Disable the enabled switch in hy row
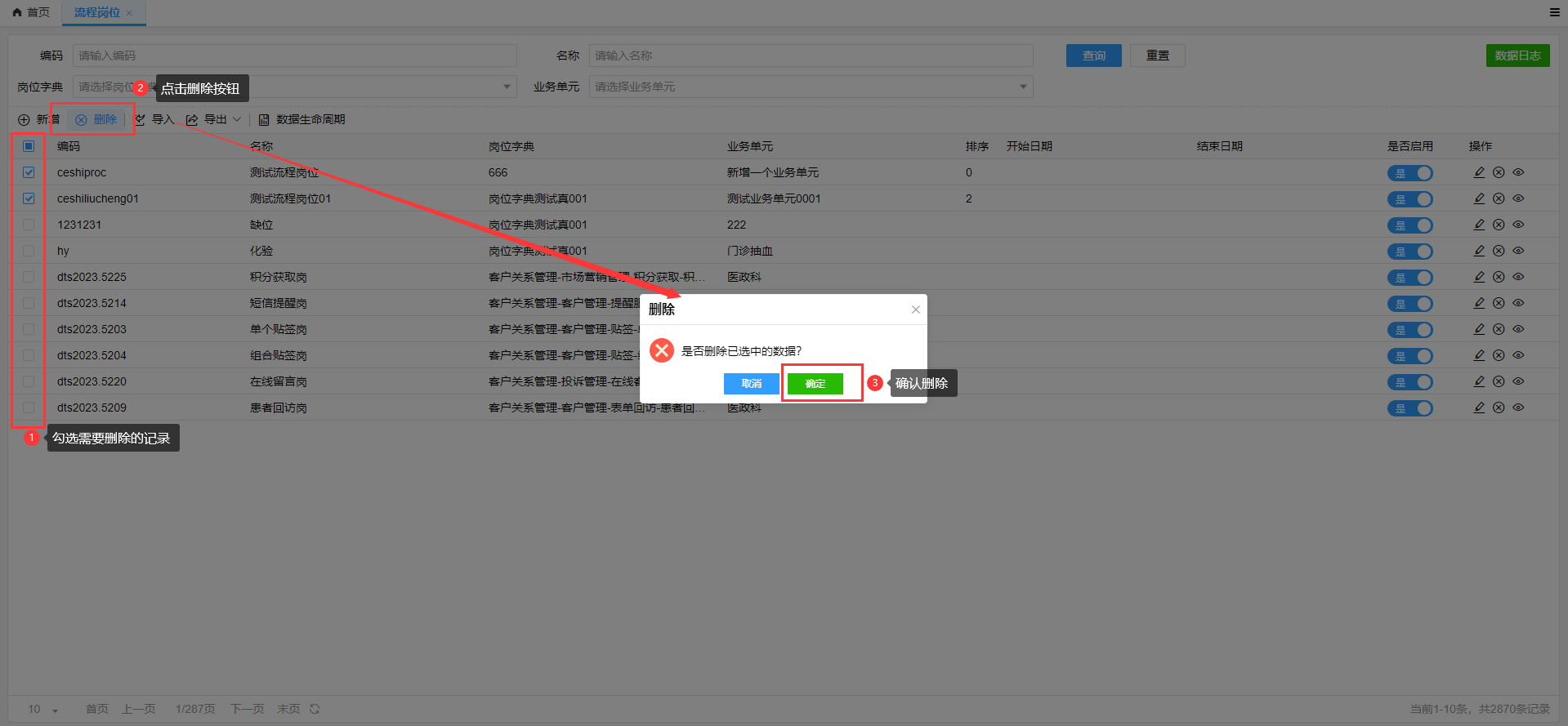 pos(1410,252)
